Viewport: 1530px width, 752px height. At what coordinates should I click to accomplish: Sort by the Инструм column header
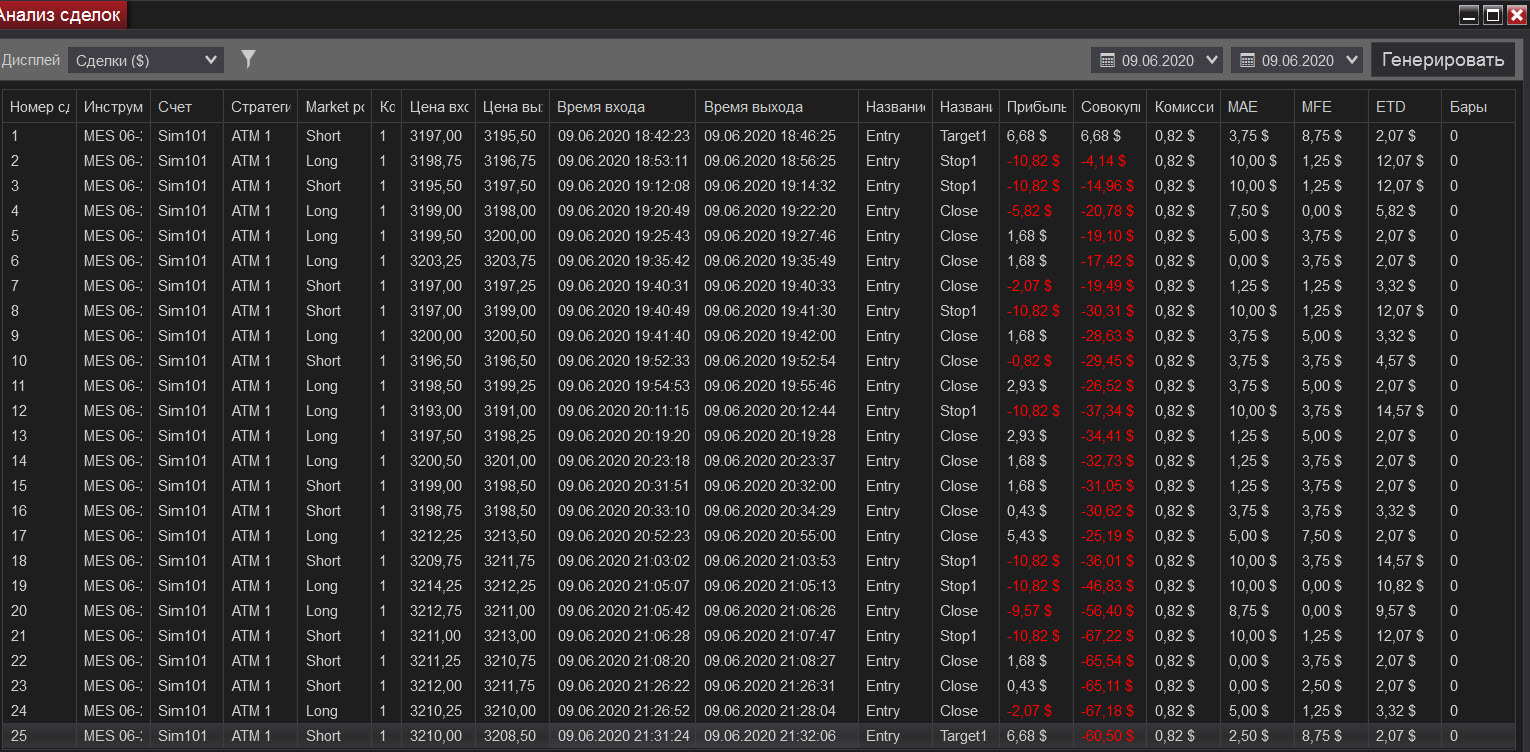(113, 107)
